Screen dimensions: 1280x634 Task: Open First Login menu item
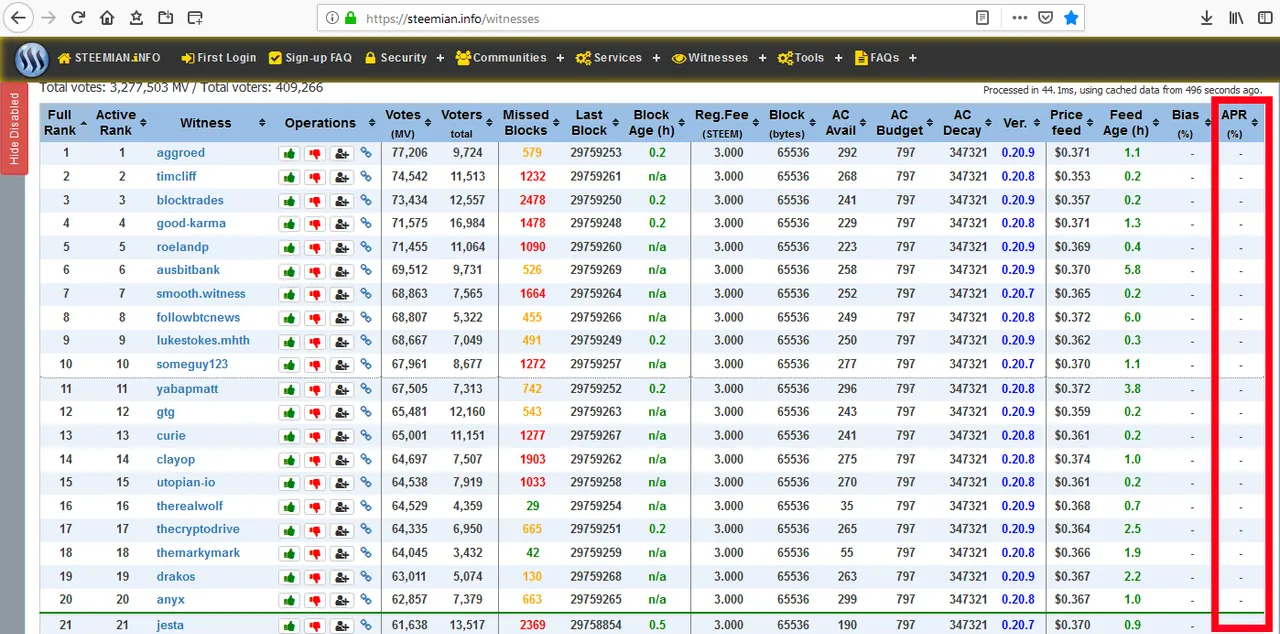218,58
